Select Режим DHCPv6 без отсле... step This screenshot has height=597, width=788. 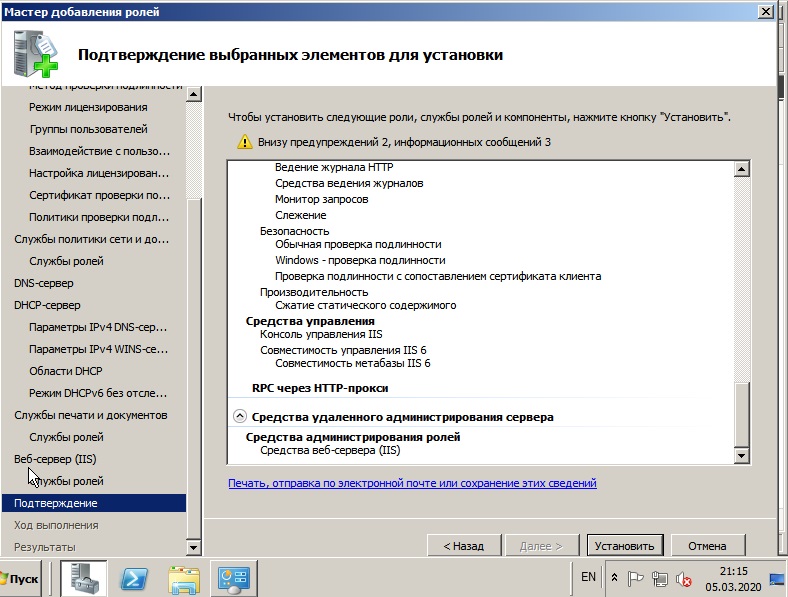[98, 393]
